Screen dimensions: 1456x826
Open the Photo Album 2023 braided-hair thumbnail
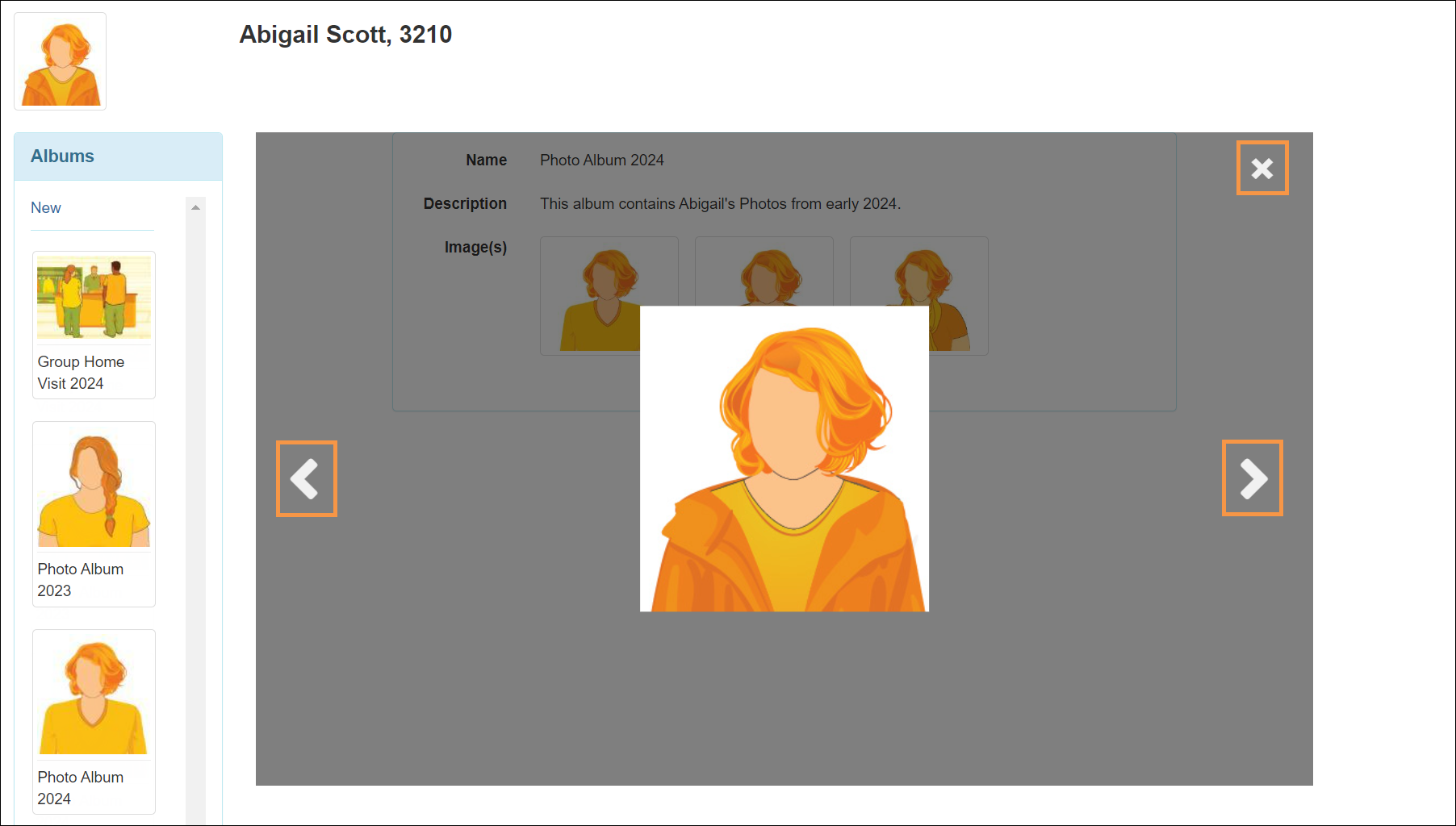(x=94, y=490)
